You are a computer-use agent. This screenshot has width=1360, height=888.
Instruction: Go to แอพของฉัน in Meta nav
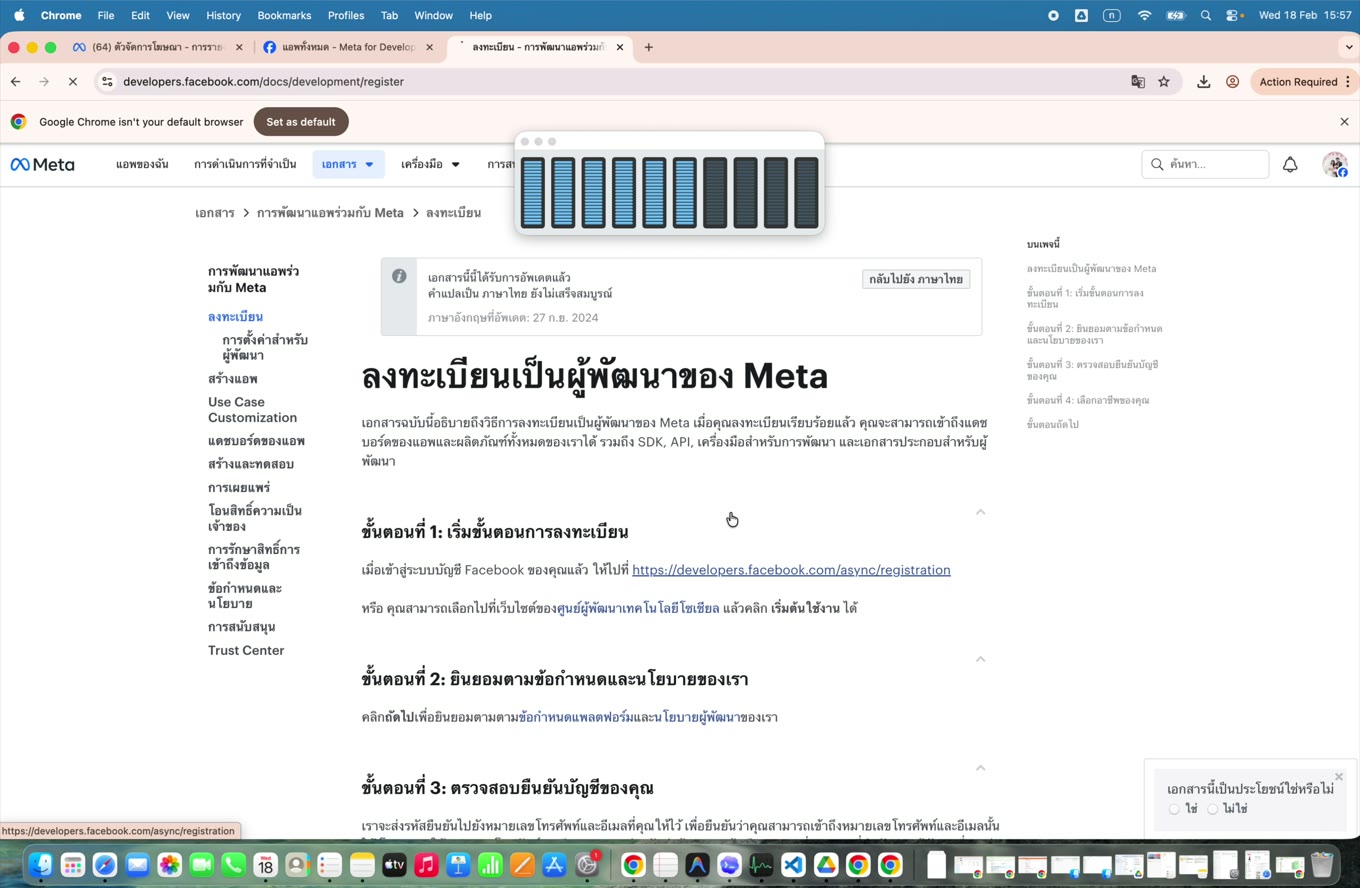pos(142,164)
